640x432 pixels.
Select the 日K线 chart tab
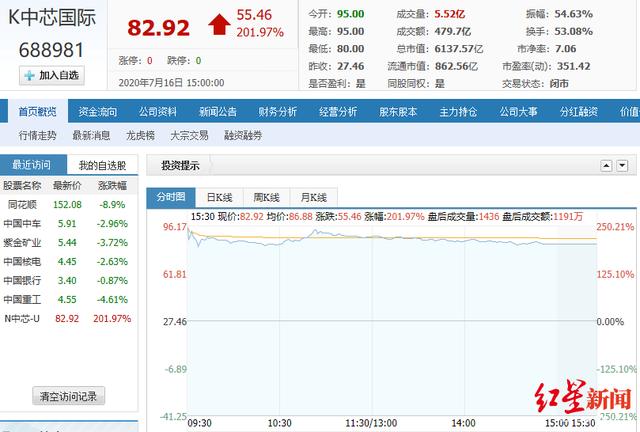(219, 198)
